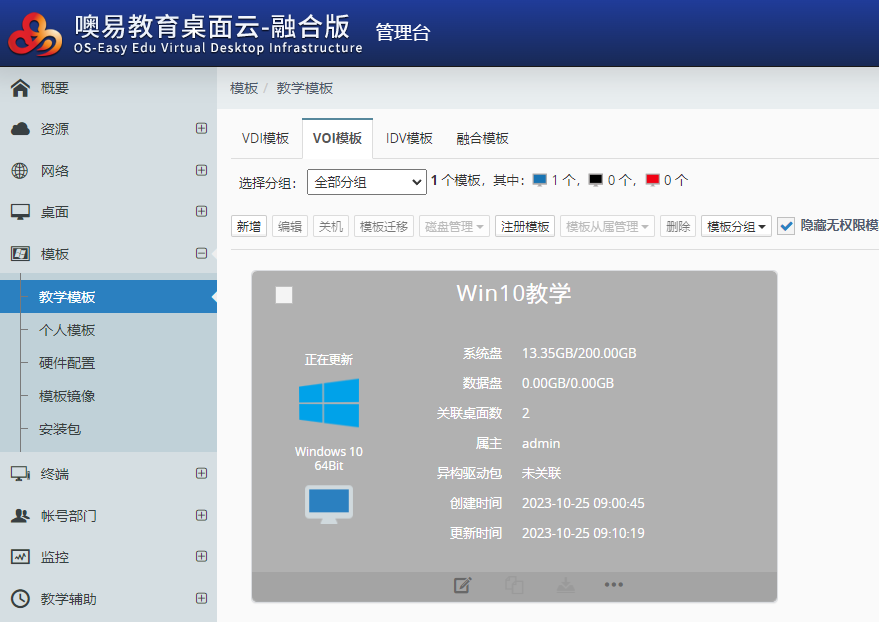This screenshot has height=622, width=879.
Task: Switch to the VDI模板 tab
Action: pos(265,139)
